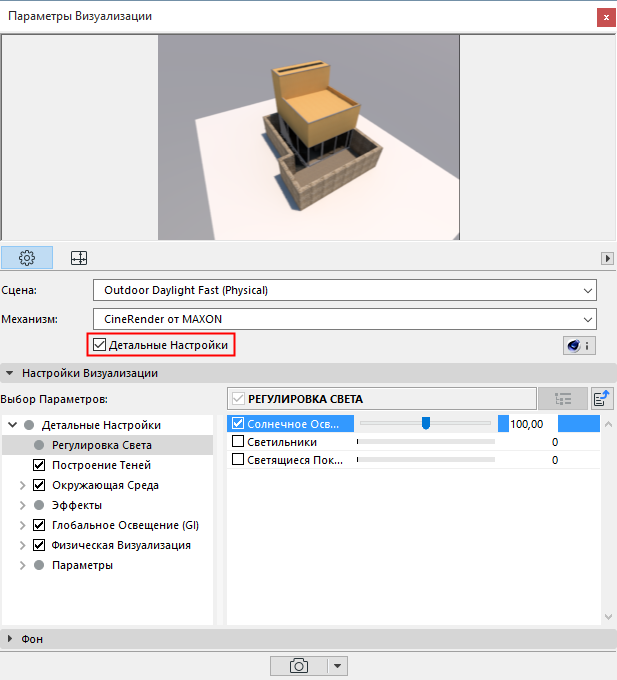Expand Глобальное Освещение (GI) node

23,525
